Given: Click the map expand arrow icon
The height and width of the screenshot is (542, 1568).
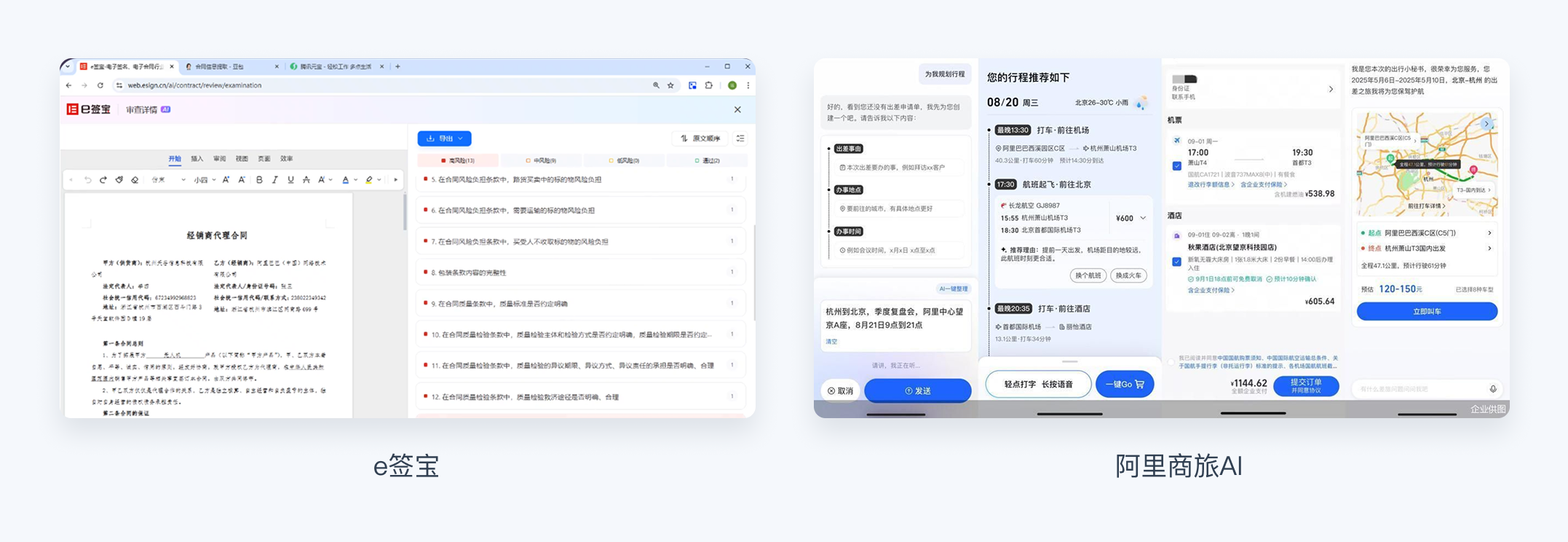Looking at the screenshot, I should tap(1487, 124).
